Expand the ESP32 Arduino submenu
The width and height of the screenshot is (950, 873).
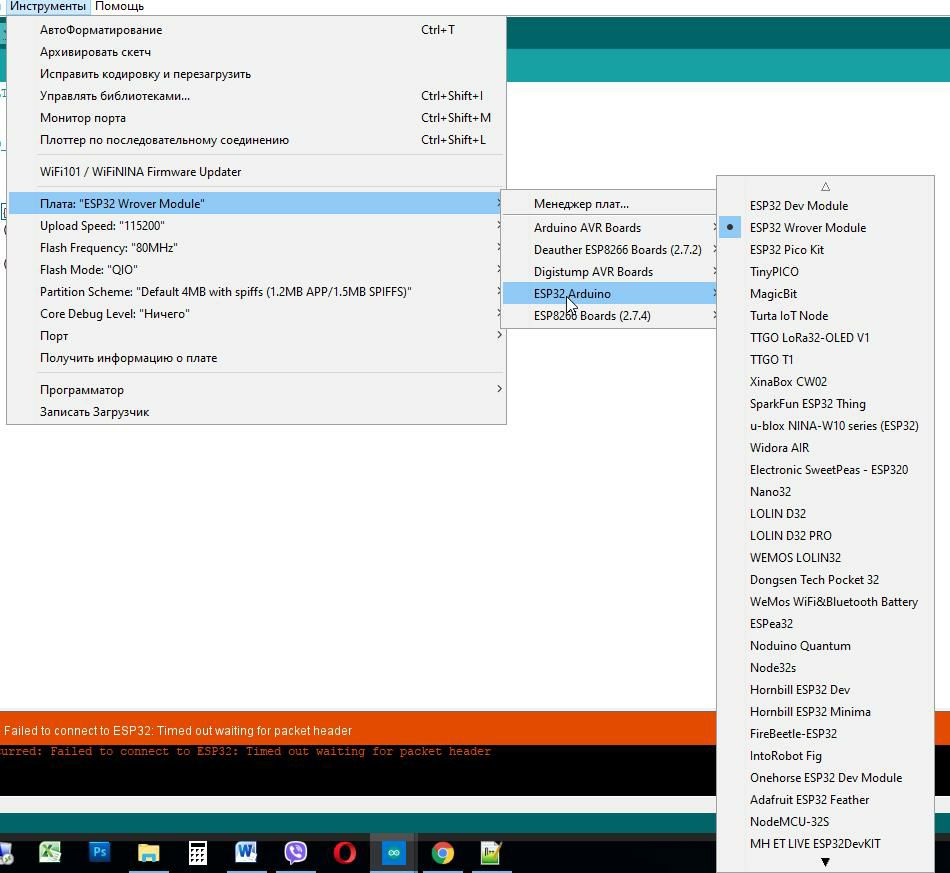coord(610,294)
